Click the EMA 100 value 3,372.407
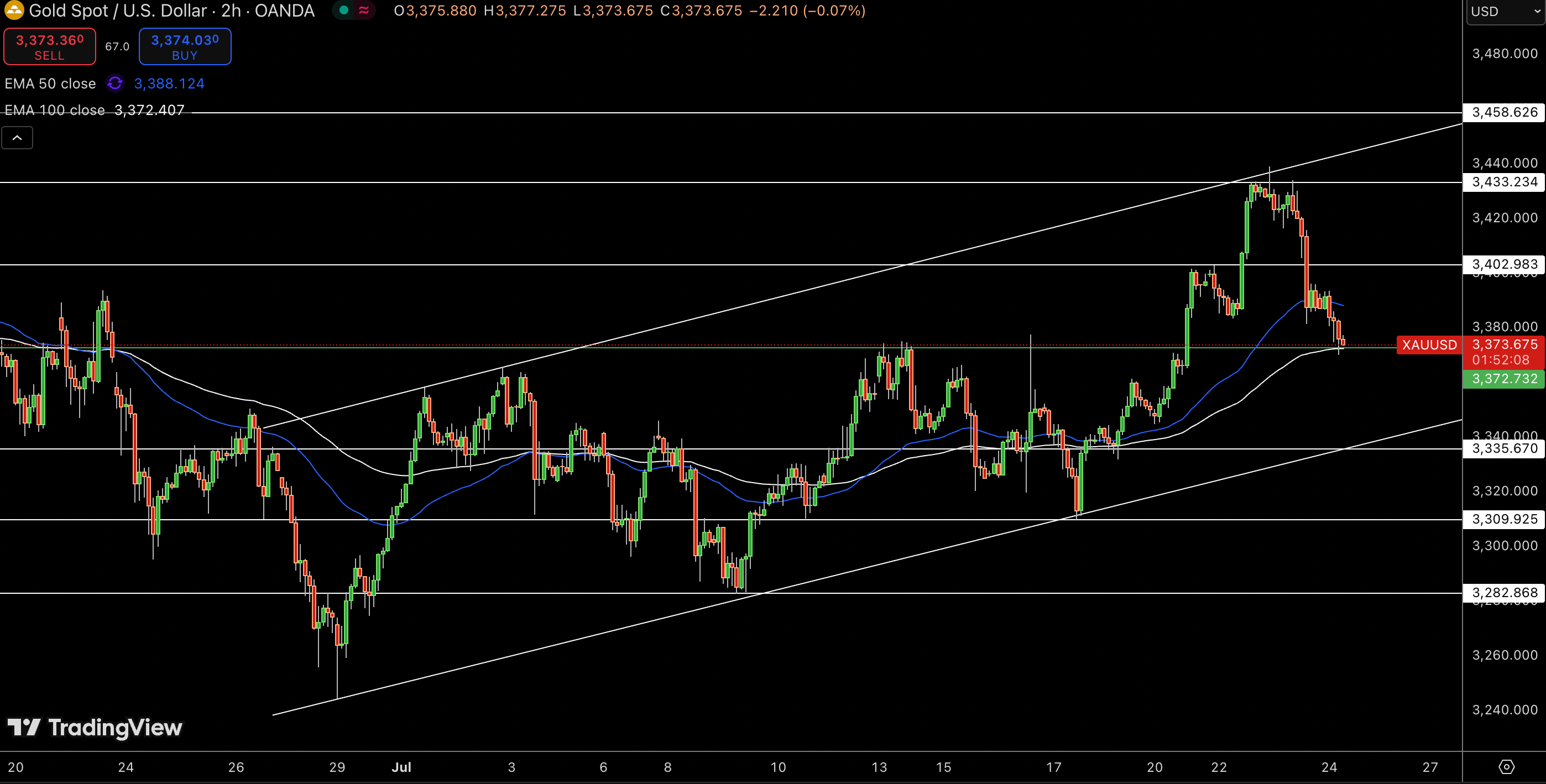This screenshot has width=1546, height=784. 149,111
